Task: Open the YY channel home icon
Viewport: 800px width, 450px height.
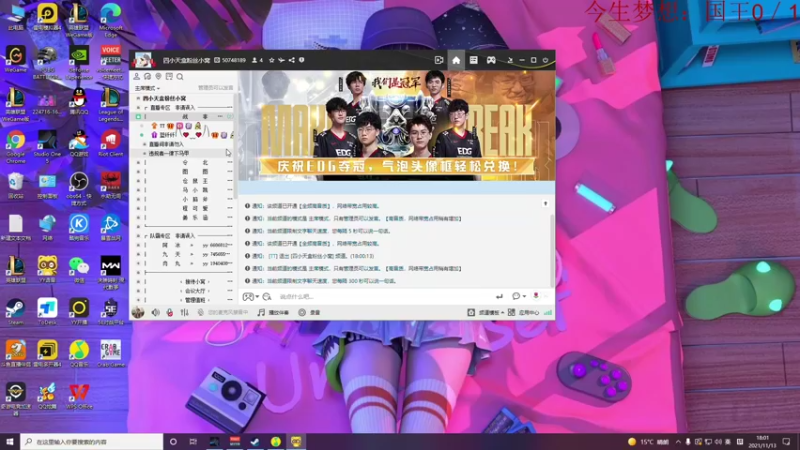Action: click(x=456, y=60)
